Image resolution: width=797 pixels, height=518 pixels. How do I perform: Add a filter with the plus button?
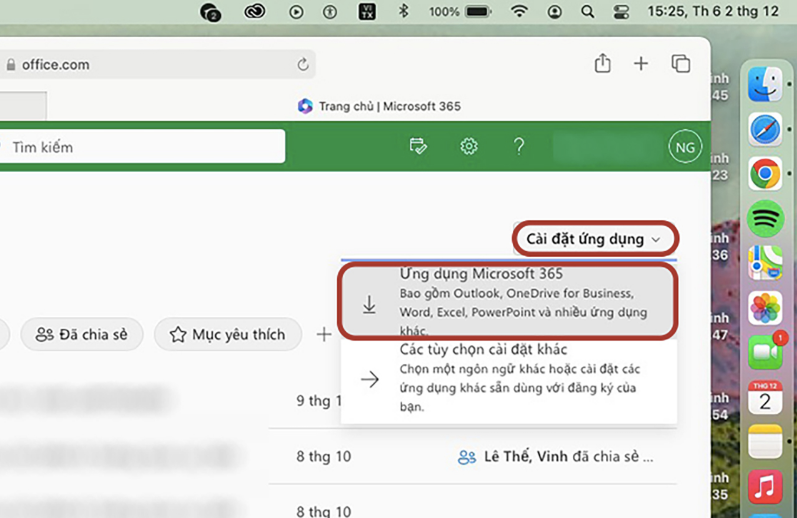point(324,335)
